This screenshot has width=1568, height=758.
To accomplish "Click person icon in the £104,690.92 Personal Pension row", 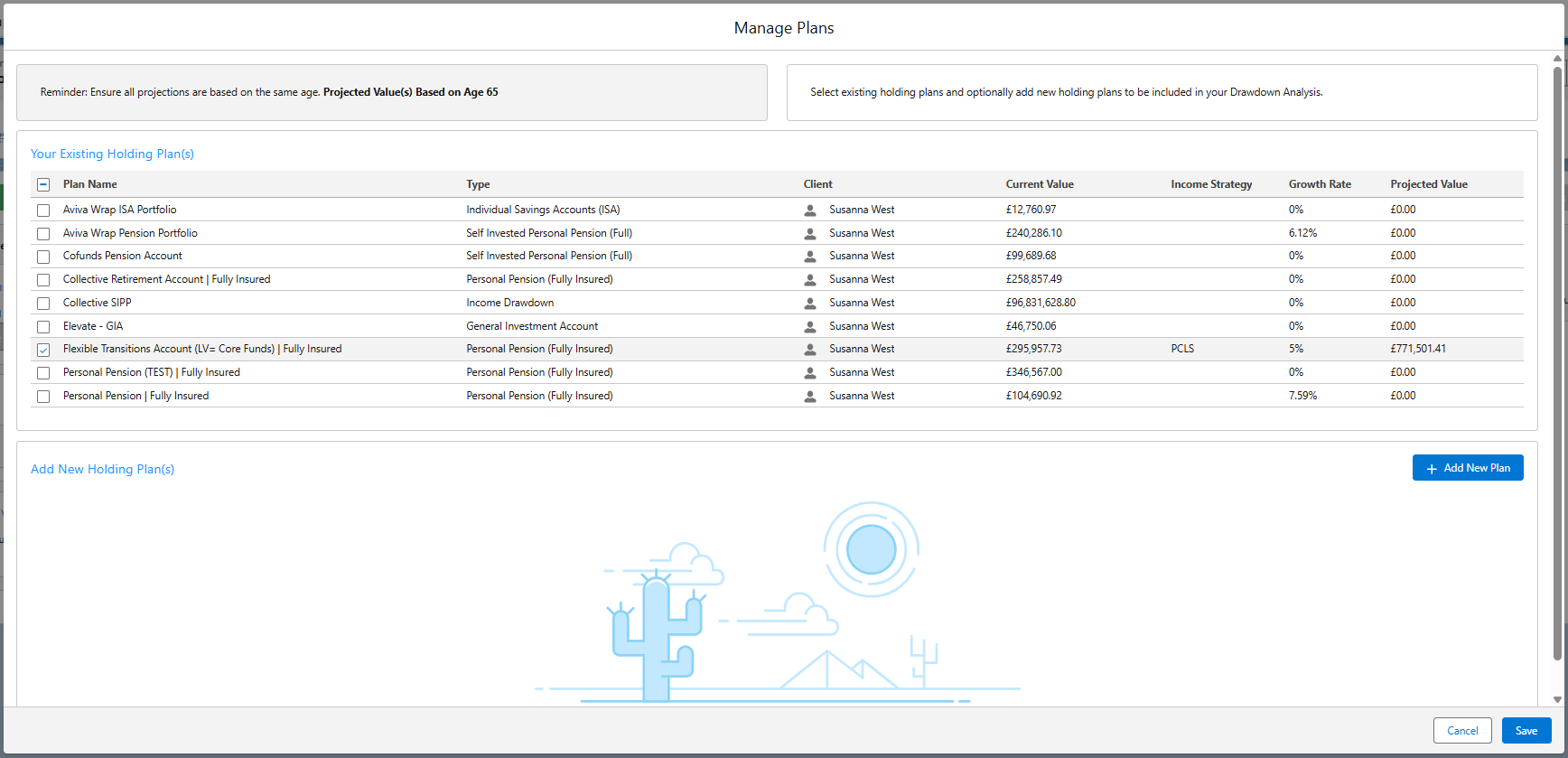I will (810, 397).
